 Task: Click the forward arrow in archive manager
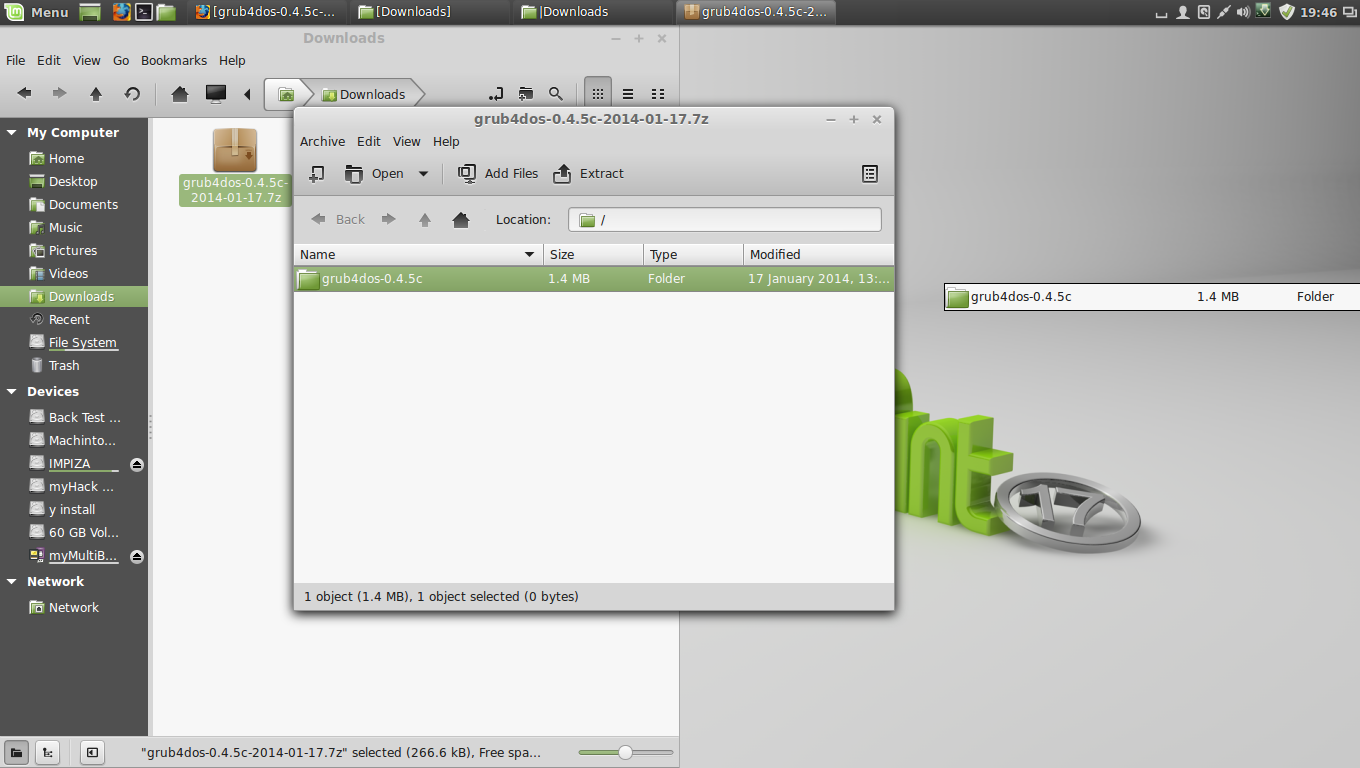coord(389,219)
